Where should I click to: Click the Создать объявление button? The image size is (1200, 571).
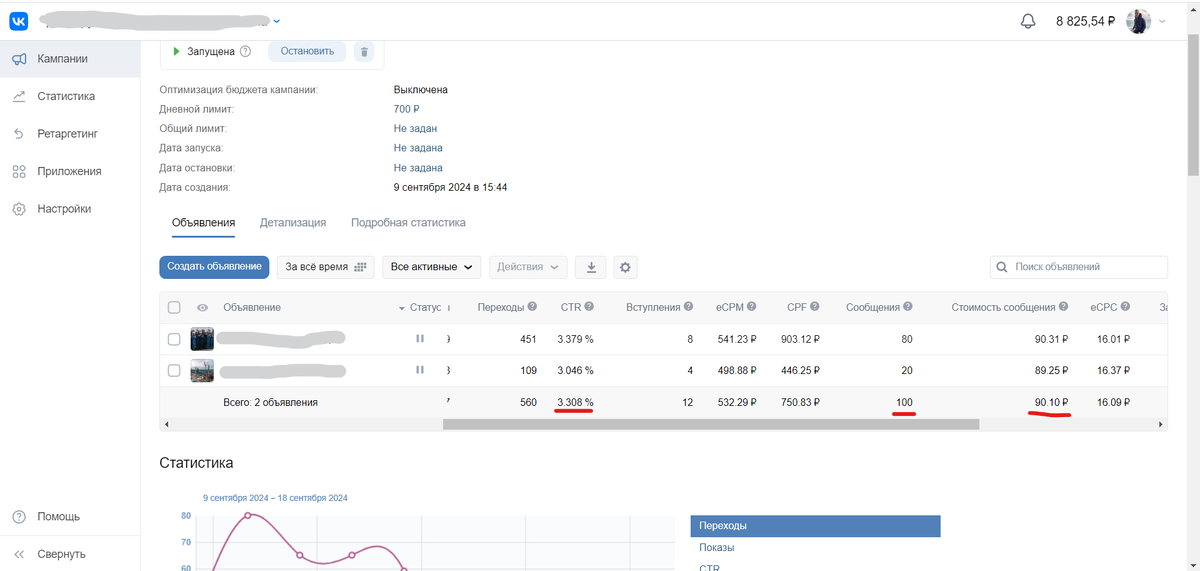(x=215, y=267)
